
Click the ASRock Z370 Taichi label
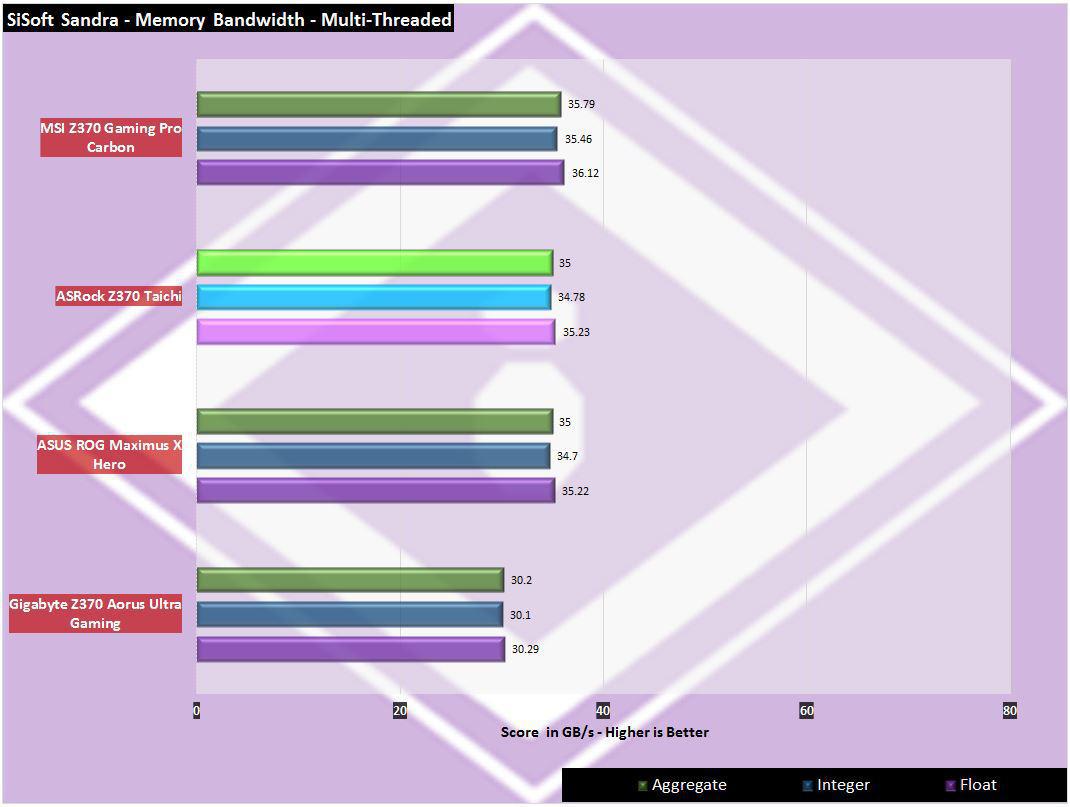(118, 296)
